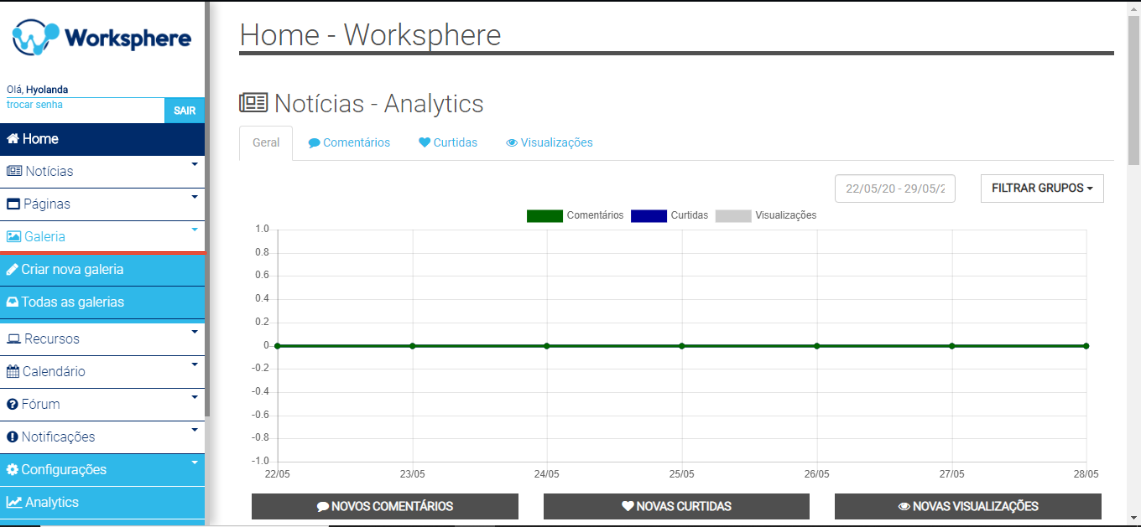1141x527 pixels.
Task: Click the inbox icon beside Todas as galerias
Action: click(x=12, y=301)
